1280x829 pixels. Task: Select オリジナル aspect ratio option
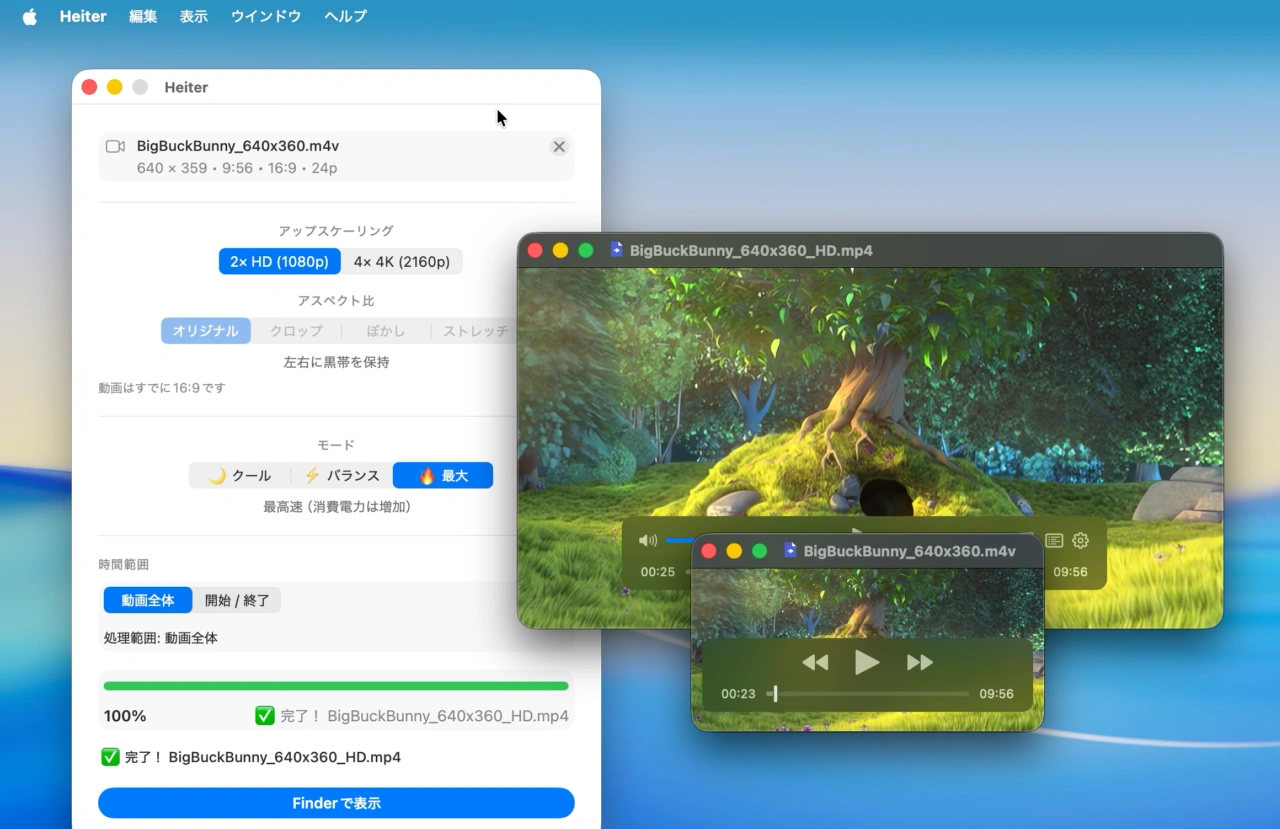click(x=206, y=331)
